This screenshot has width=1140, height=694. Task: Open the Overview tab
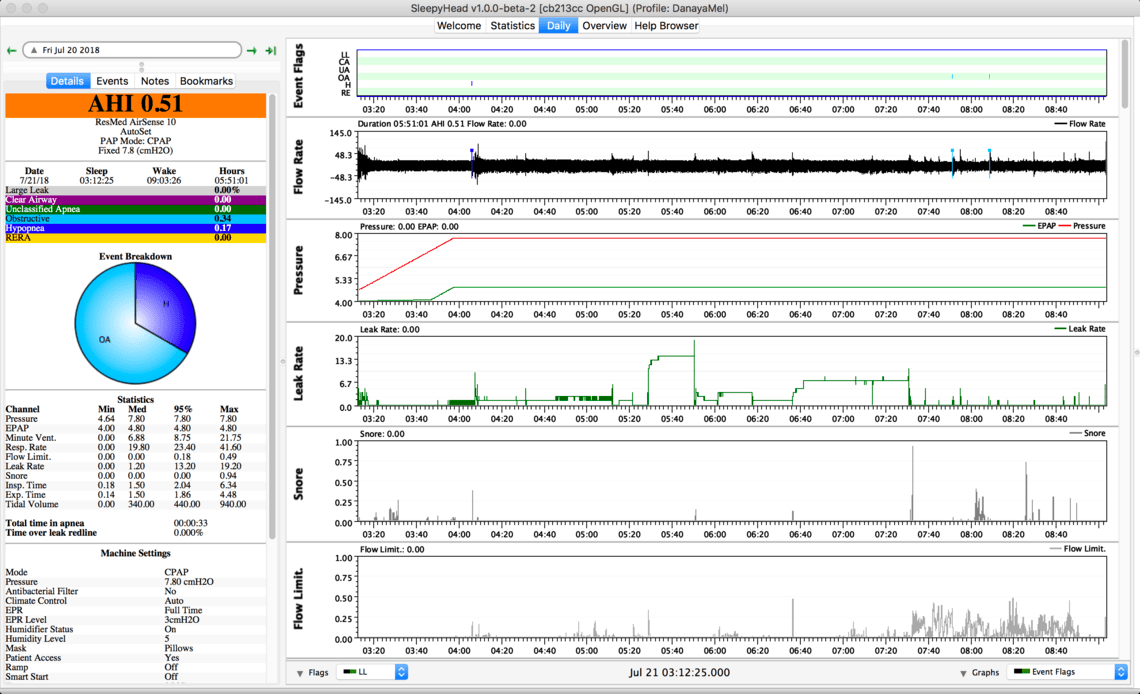click(x=604, y=26)
